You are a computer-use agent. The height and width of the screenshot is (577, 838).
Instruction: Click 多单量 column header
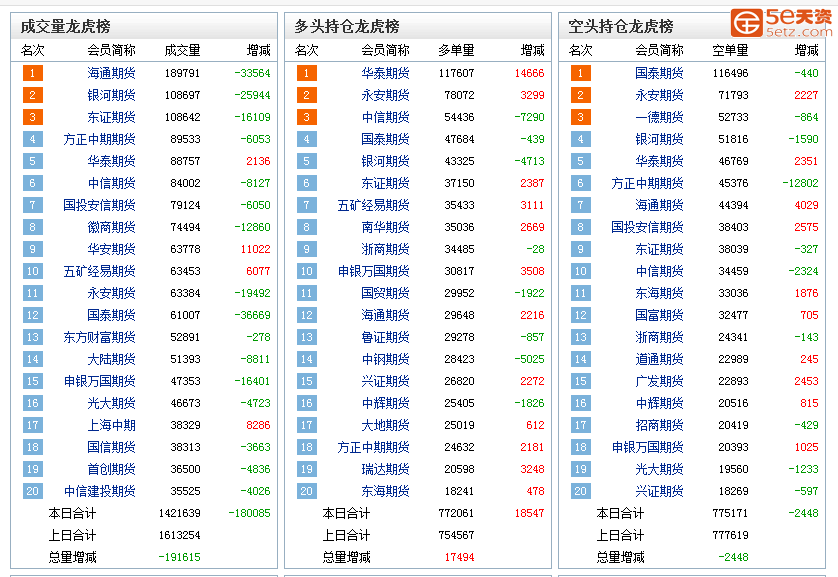coord(456,50)
